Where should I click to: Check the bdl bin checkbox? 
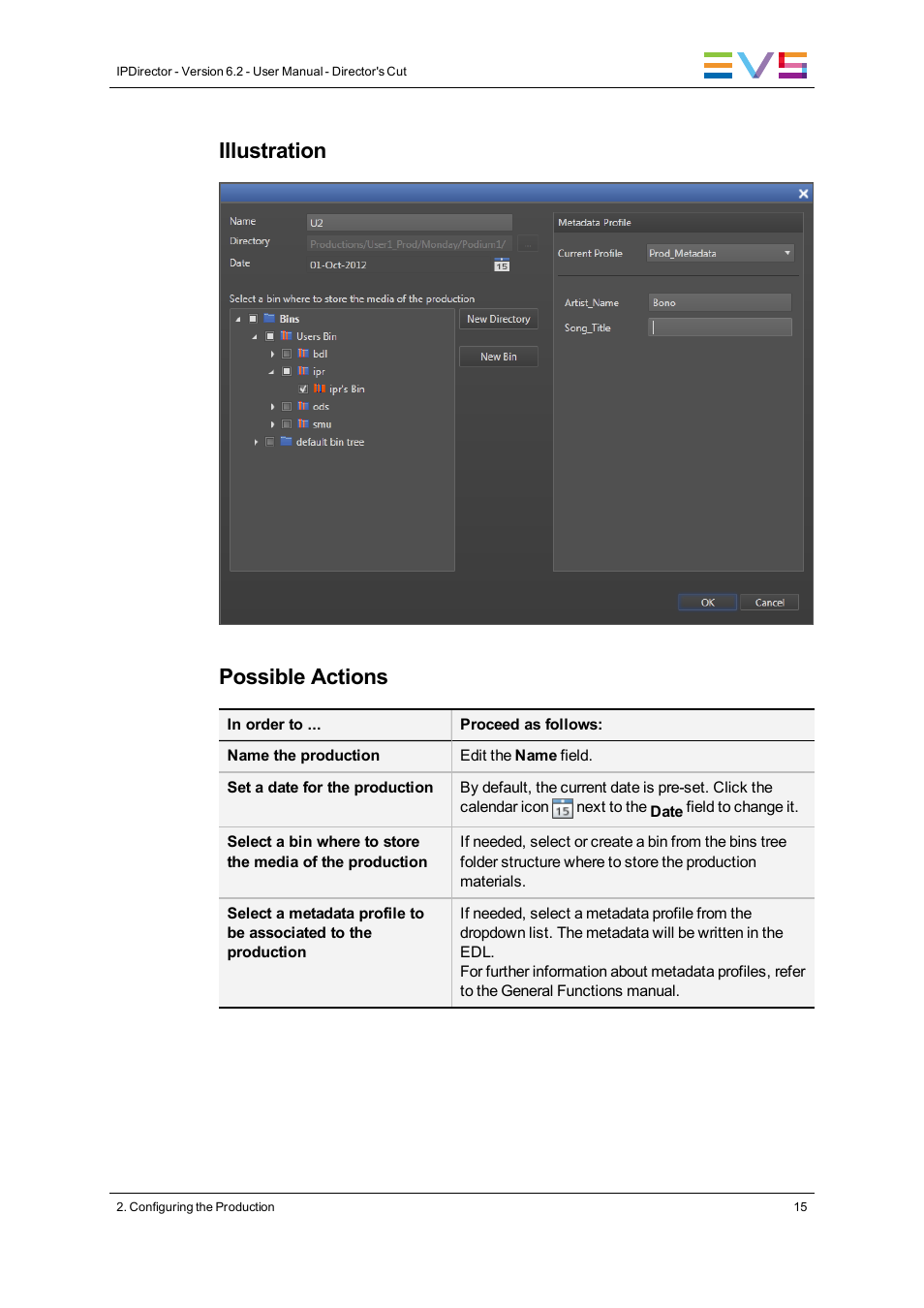pyautogui.click(x=287, y=354)
